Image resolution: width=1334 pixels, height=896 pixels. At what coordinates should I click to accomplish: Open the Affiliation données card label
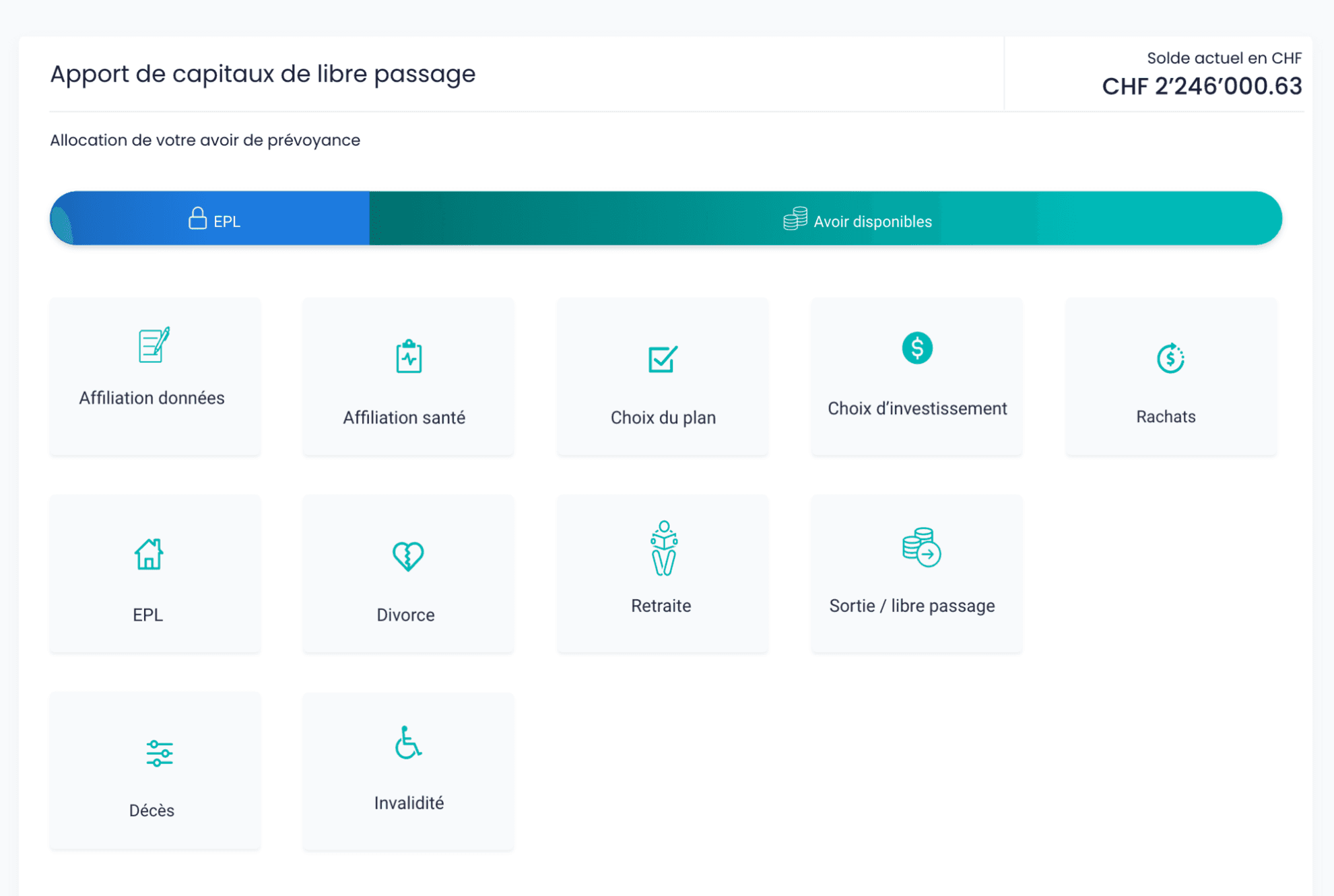(152, 398)
